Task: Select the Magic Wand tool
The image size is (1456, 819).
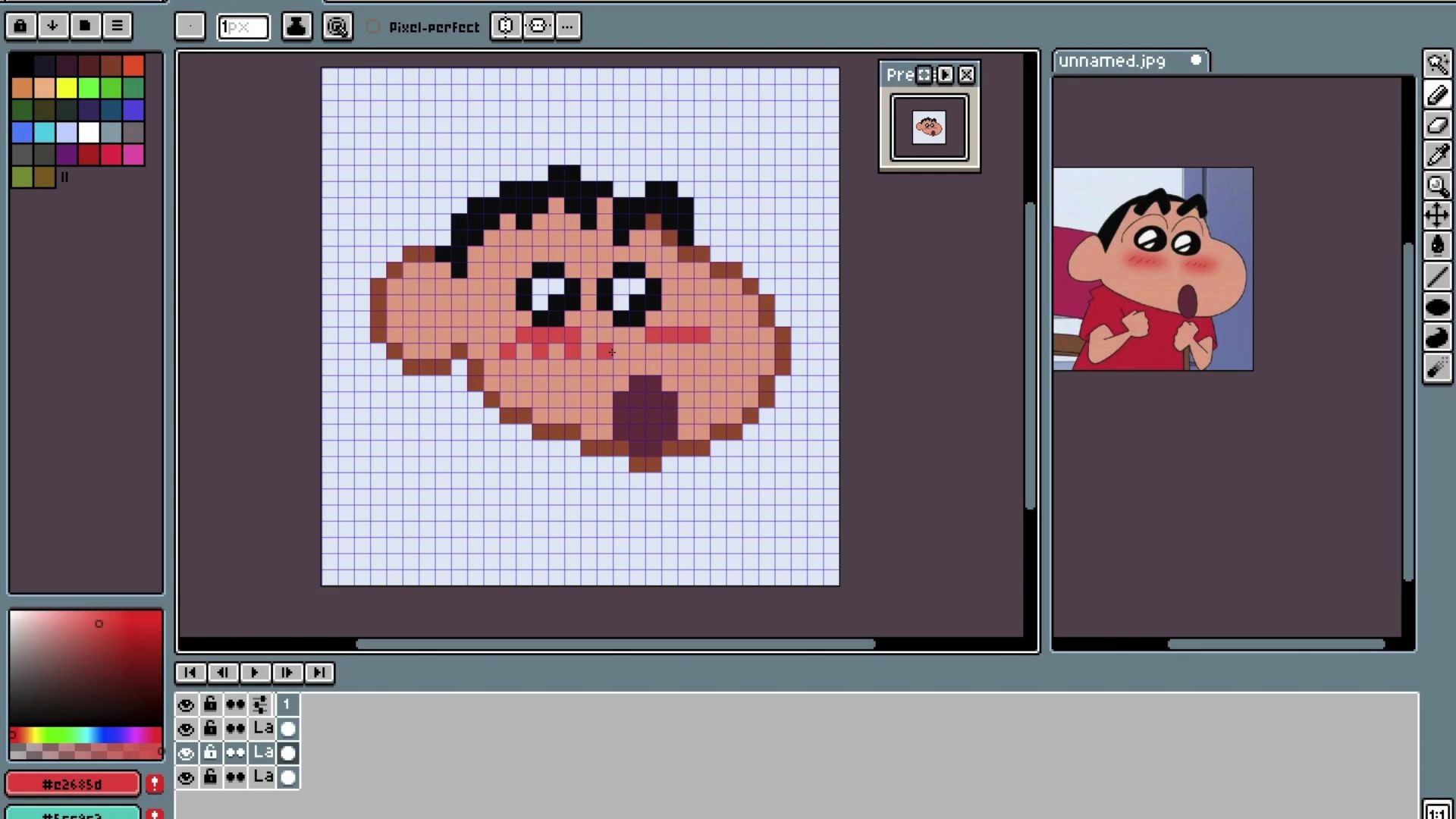Action: 1437,64
